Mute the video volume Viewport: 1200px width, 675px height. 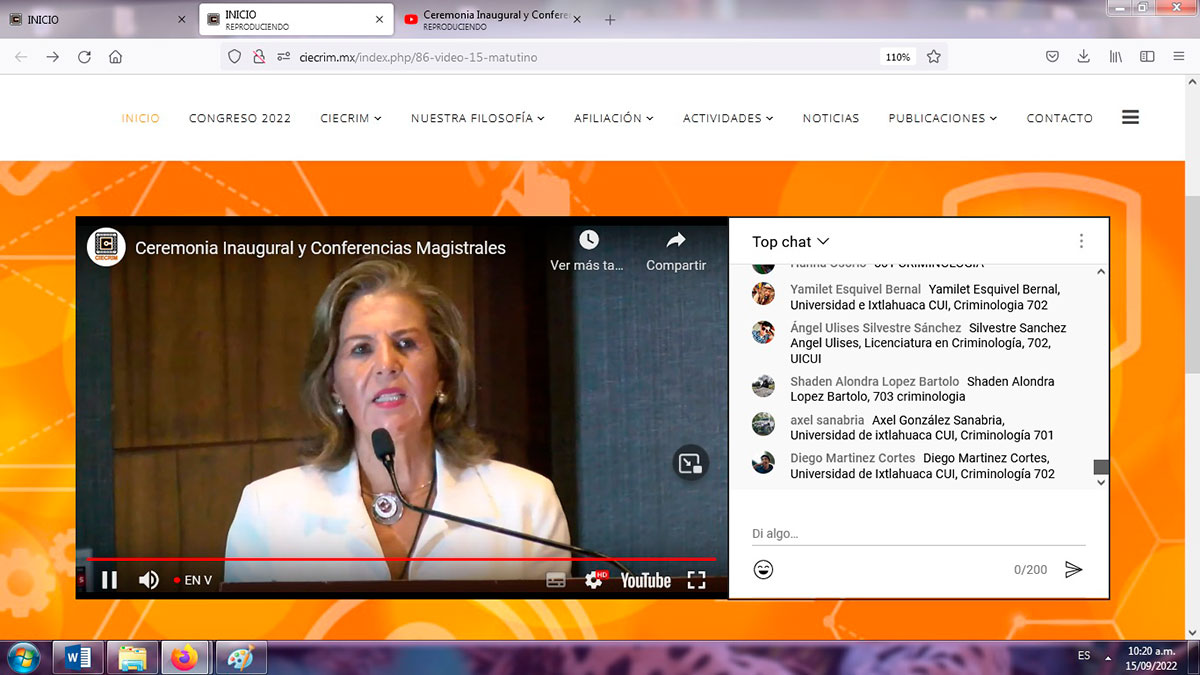(148, 580)
